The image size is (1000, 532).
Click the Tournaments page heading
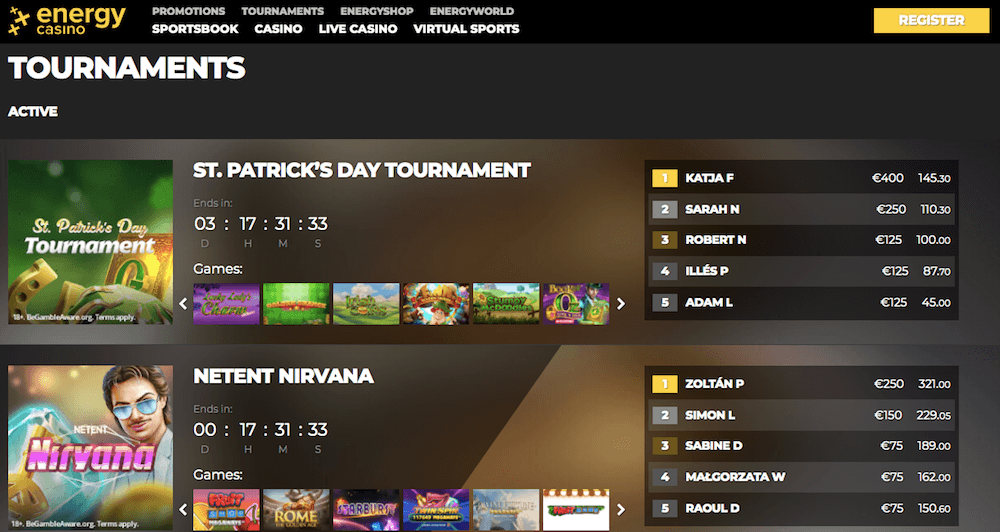pos(127,68)
